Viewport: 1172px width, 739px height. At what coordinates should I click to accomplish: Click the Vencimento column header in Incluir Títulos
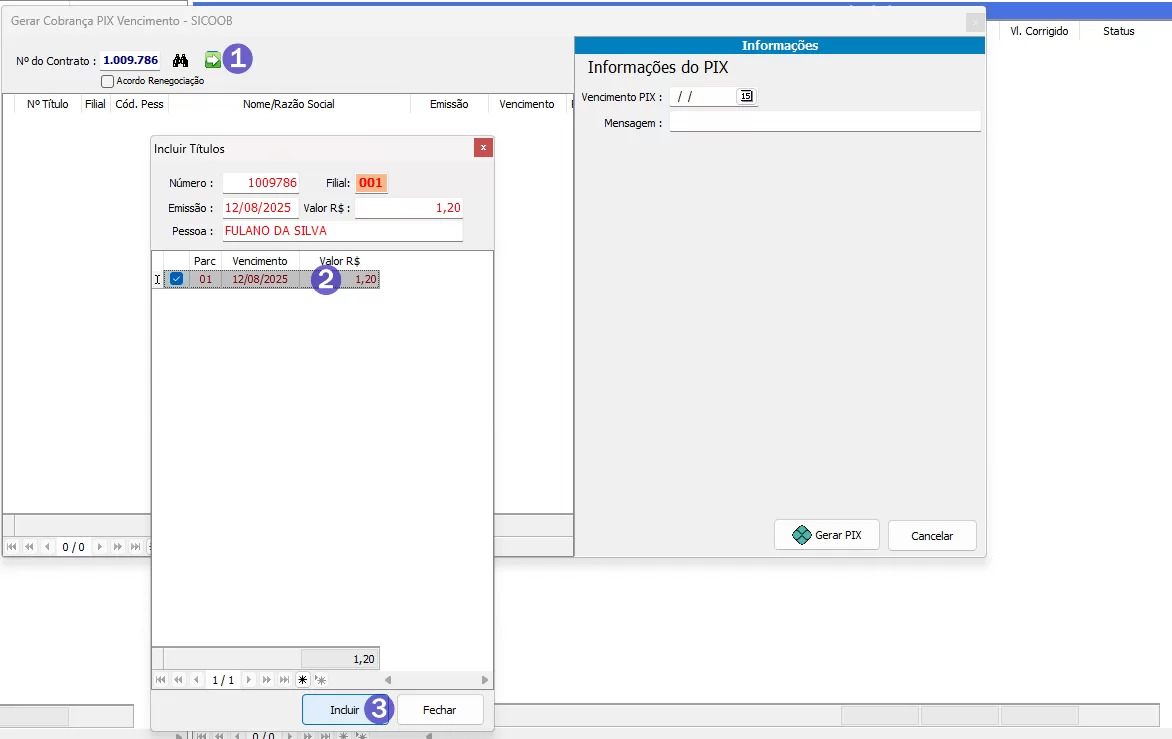[259, 261]
